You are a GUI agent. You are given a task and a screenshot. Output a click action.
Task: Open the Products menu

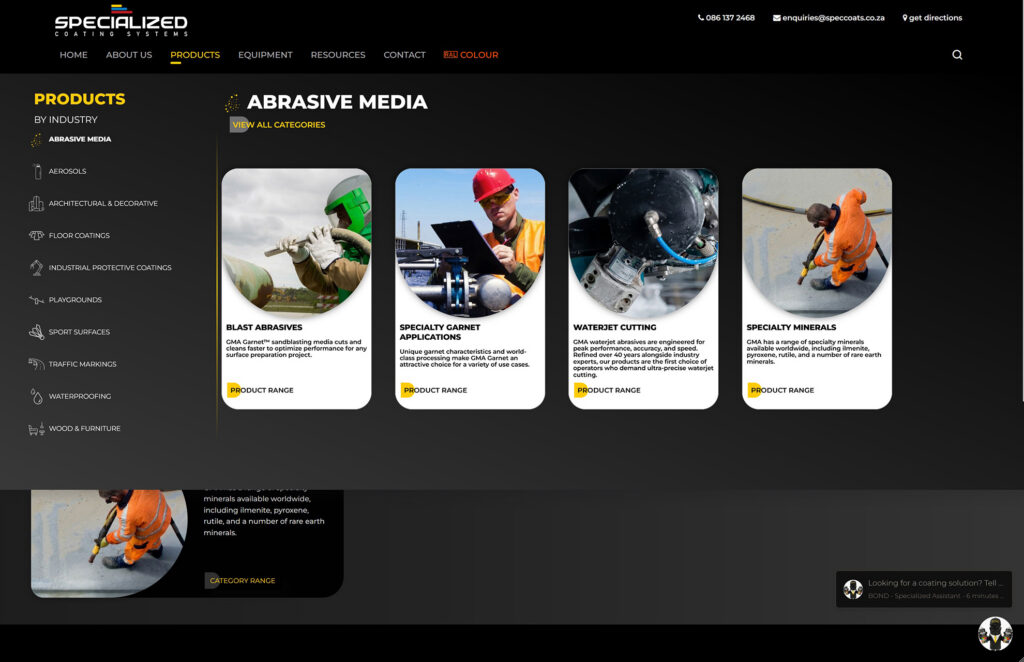tap(195, 55)
